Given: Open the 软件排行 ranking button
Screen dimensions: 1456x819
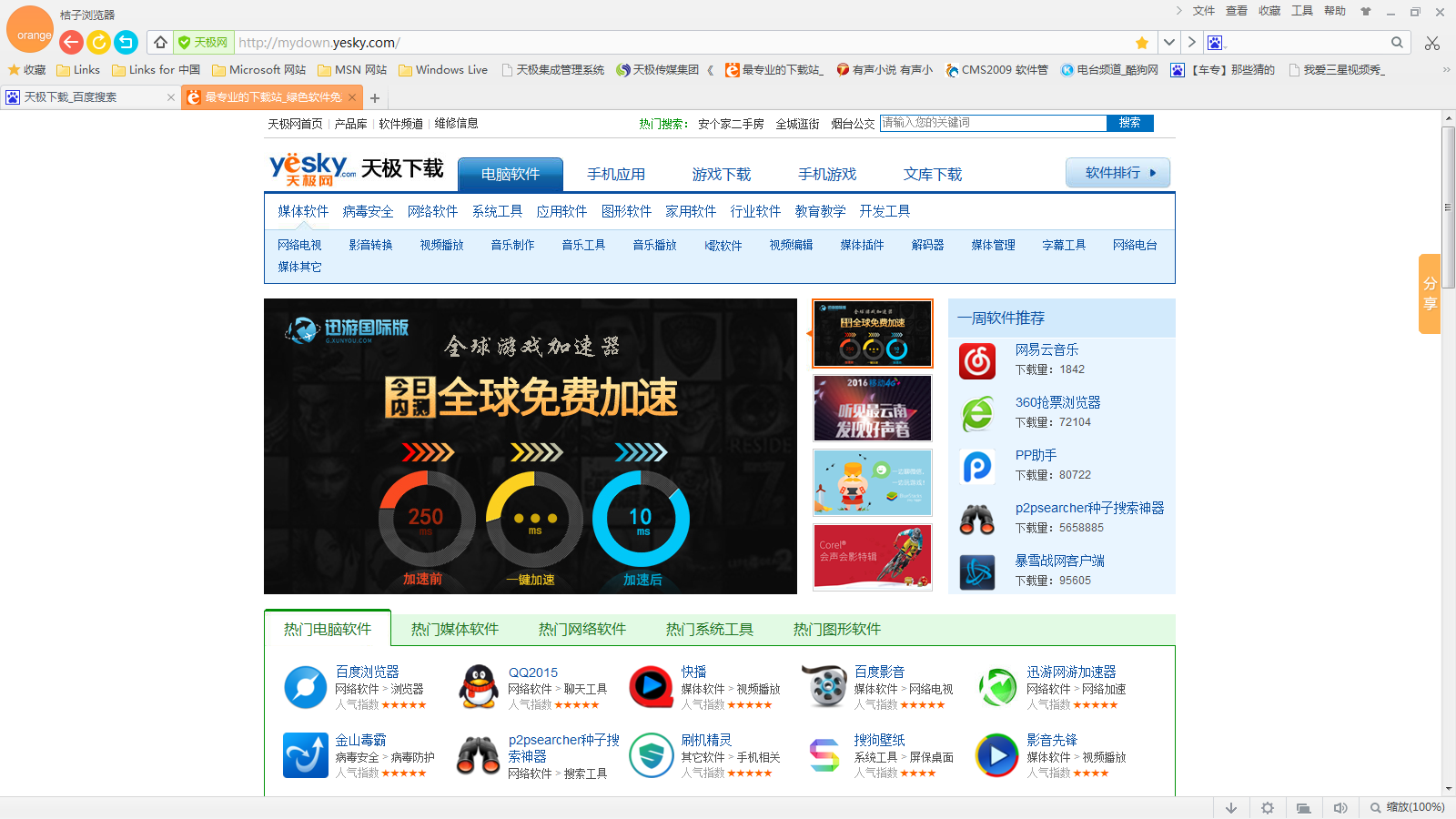Looking at the screenshot, I should [1118, 172].
